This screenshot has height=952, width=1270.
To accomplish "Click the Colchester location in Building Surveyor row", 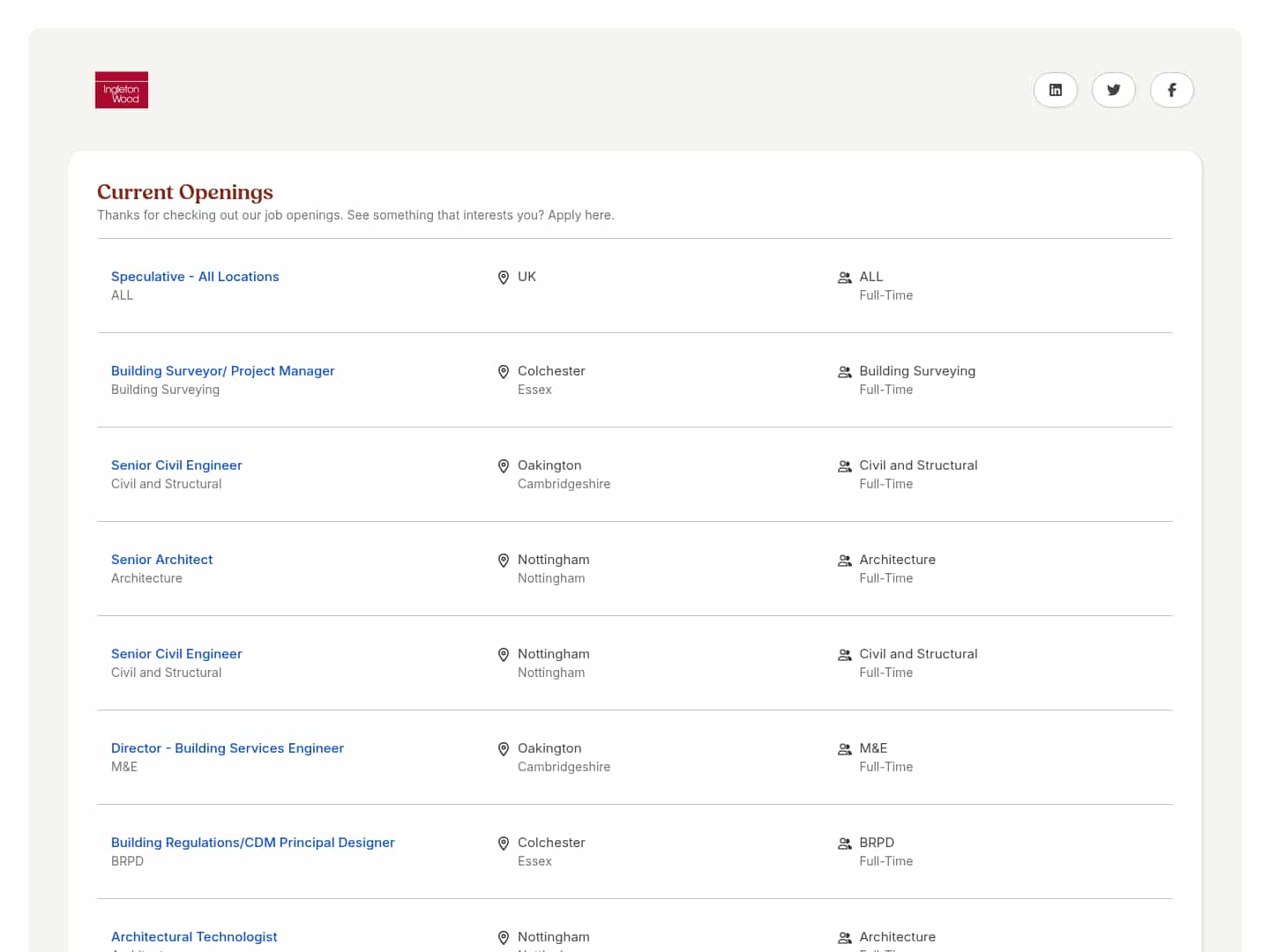I will point(551,371).
